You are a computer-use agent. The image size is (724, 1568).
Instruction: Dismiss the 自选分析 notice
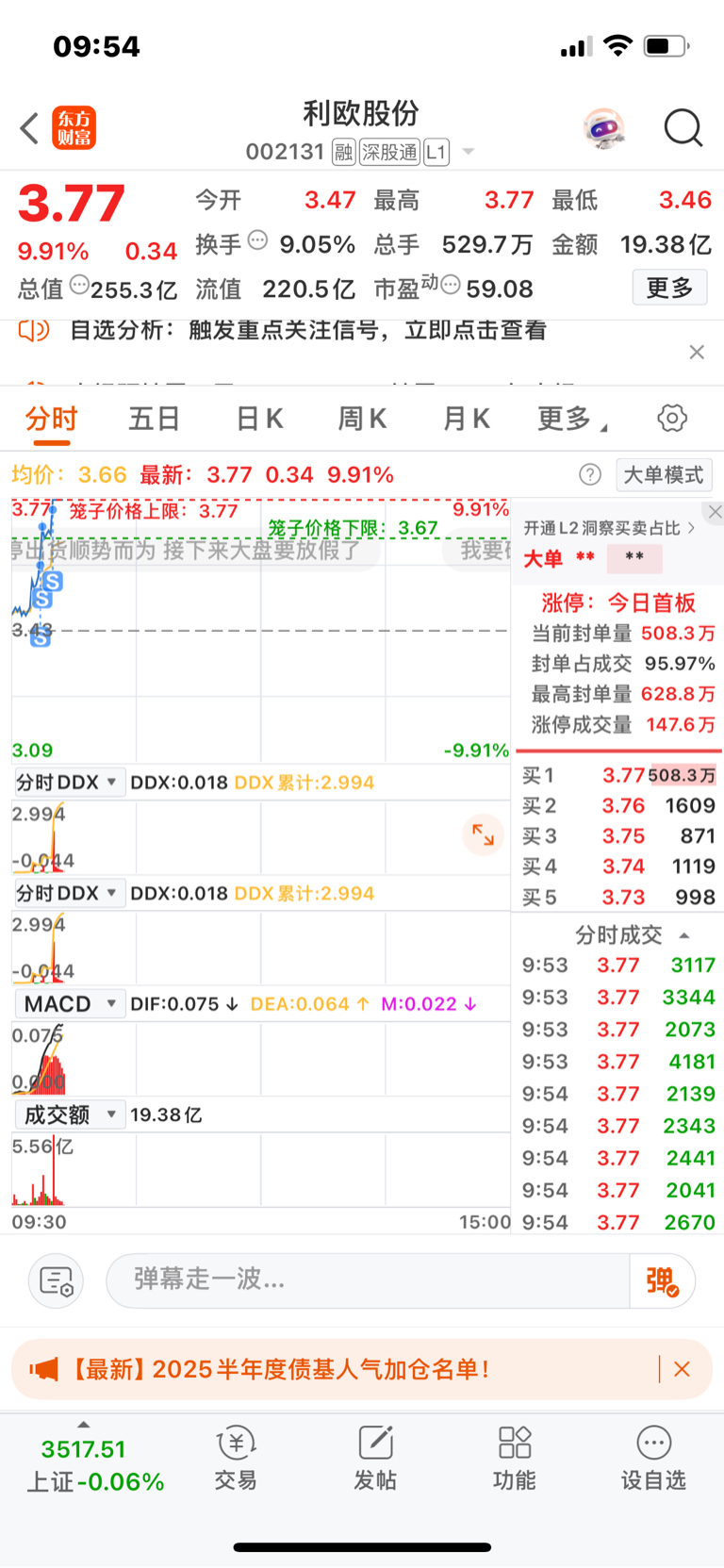[x=697, y=352]
